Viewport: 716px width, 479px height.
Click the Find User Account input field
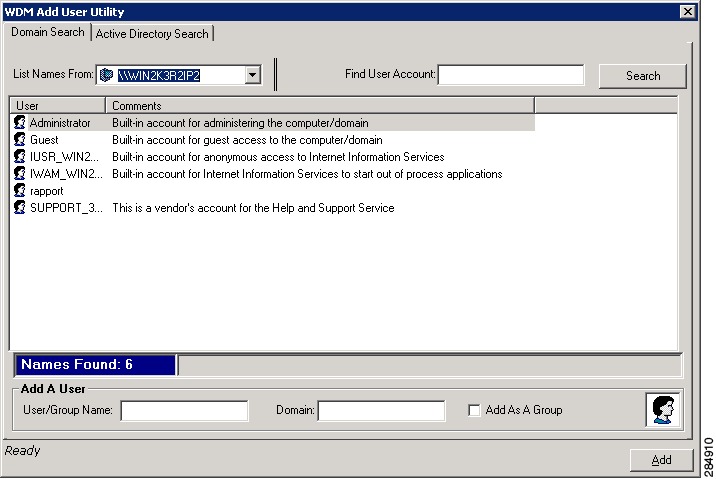tap(511, 75)
